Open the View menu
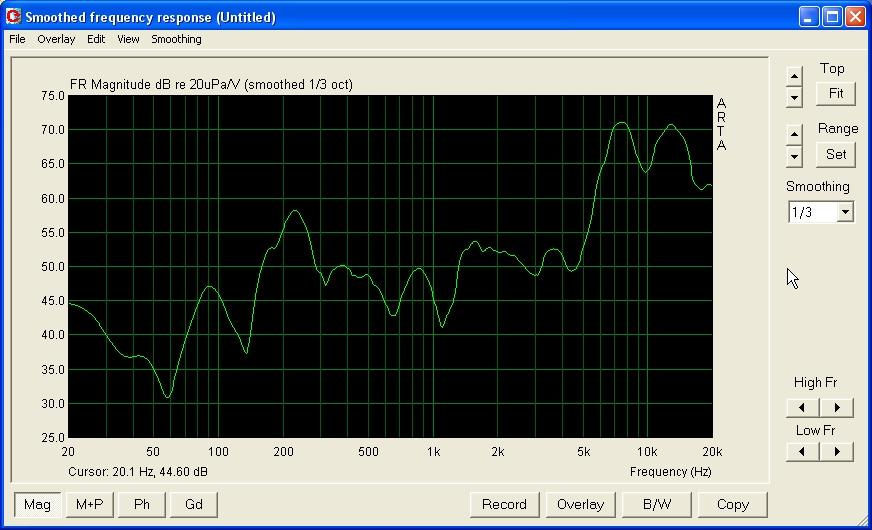 pyautogui.click(x=128, y=39)
